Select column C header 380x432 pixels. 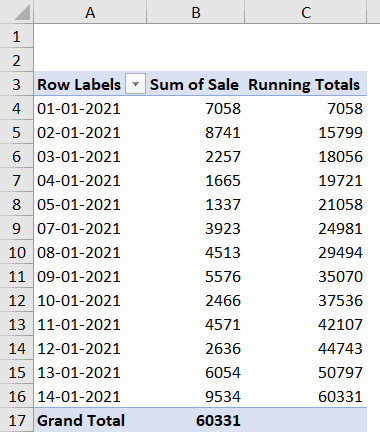tap(306, 12)
